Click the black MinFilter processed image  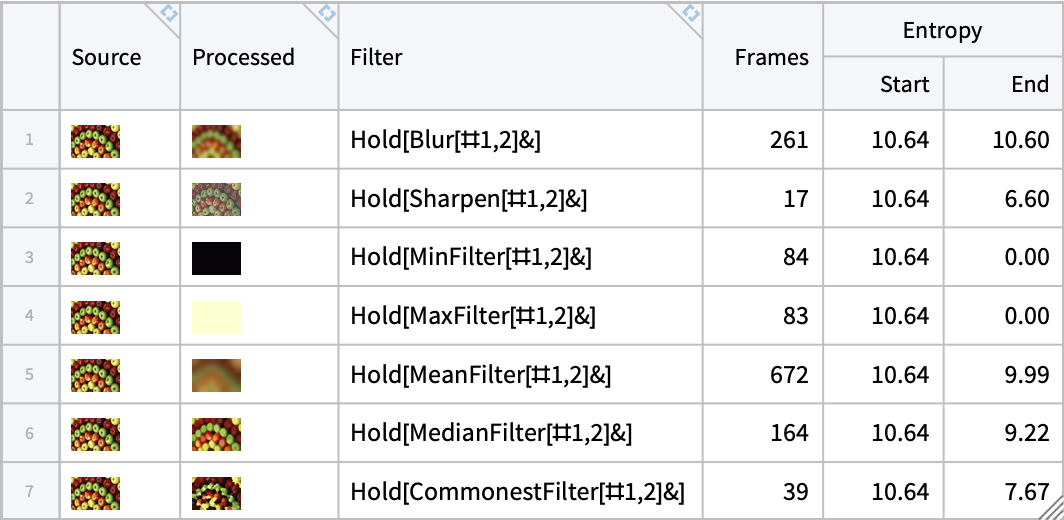click(216, 258)
